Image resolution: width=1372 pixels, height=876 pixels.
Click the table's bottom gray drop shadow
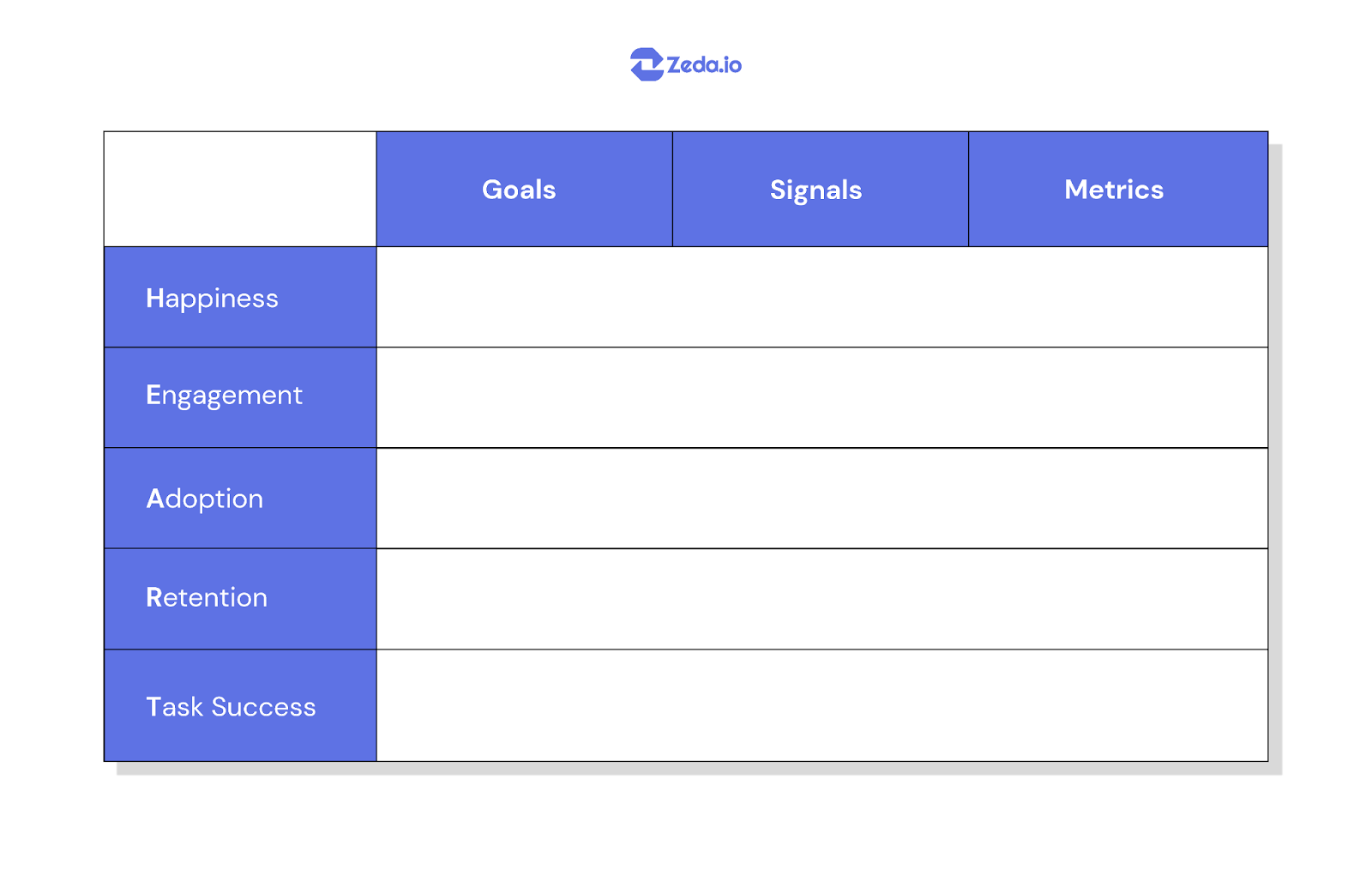(695, 769)
